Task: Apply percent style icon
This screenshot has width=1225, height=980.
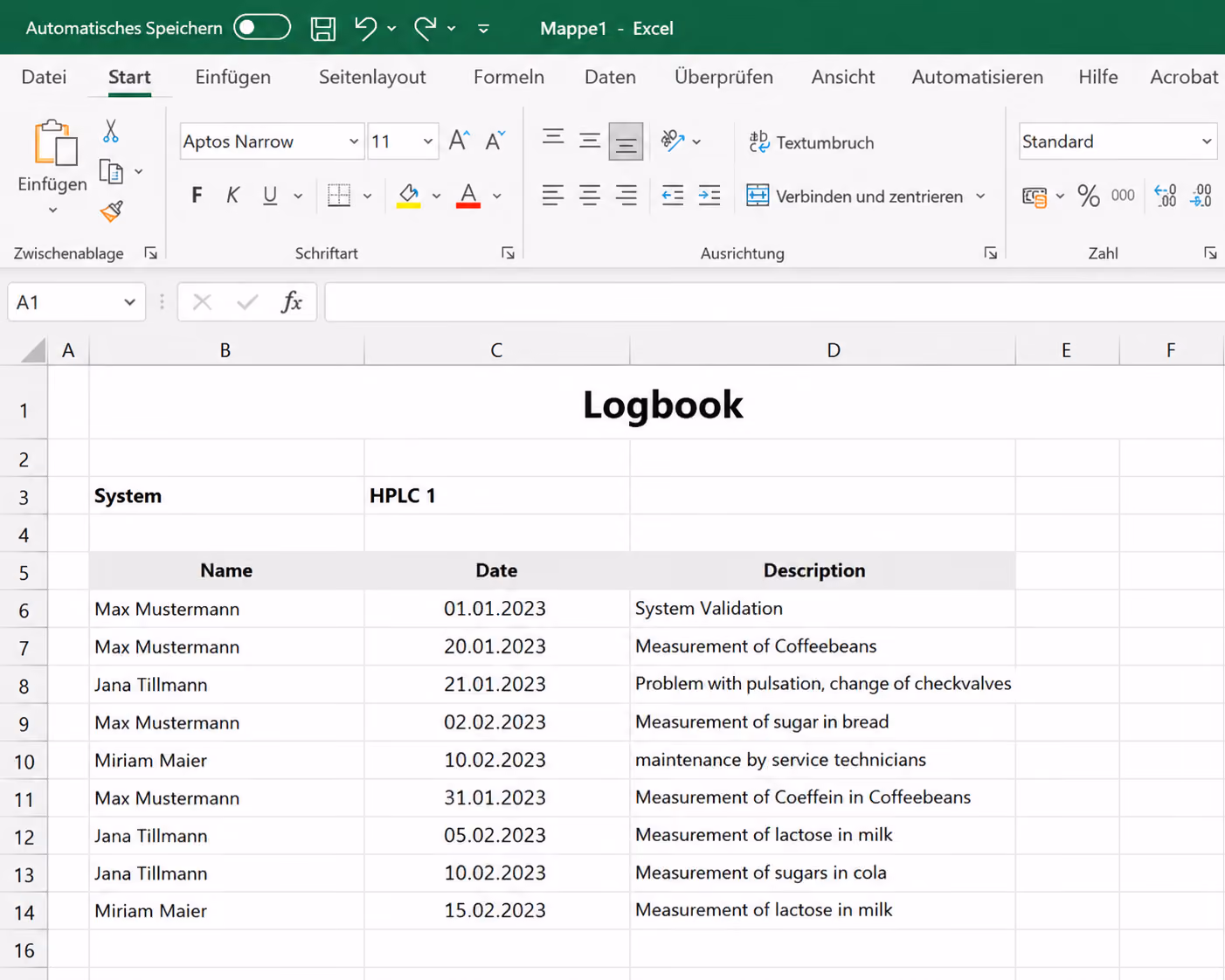Action: [x=1088, y=196]
